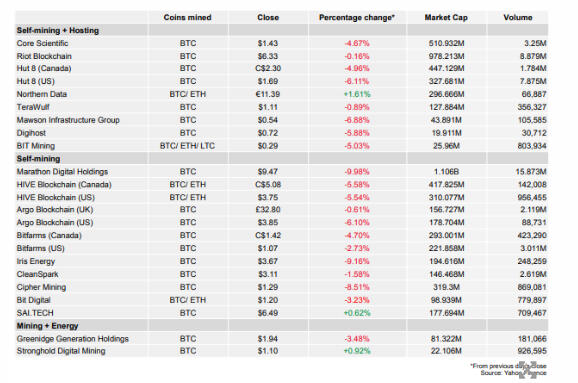Image resolution: width=578 pixels, height=383 pixels.
Task: Select Stronghold Digital Mining row name
Action: click(x=61, y=351)
